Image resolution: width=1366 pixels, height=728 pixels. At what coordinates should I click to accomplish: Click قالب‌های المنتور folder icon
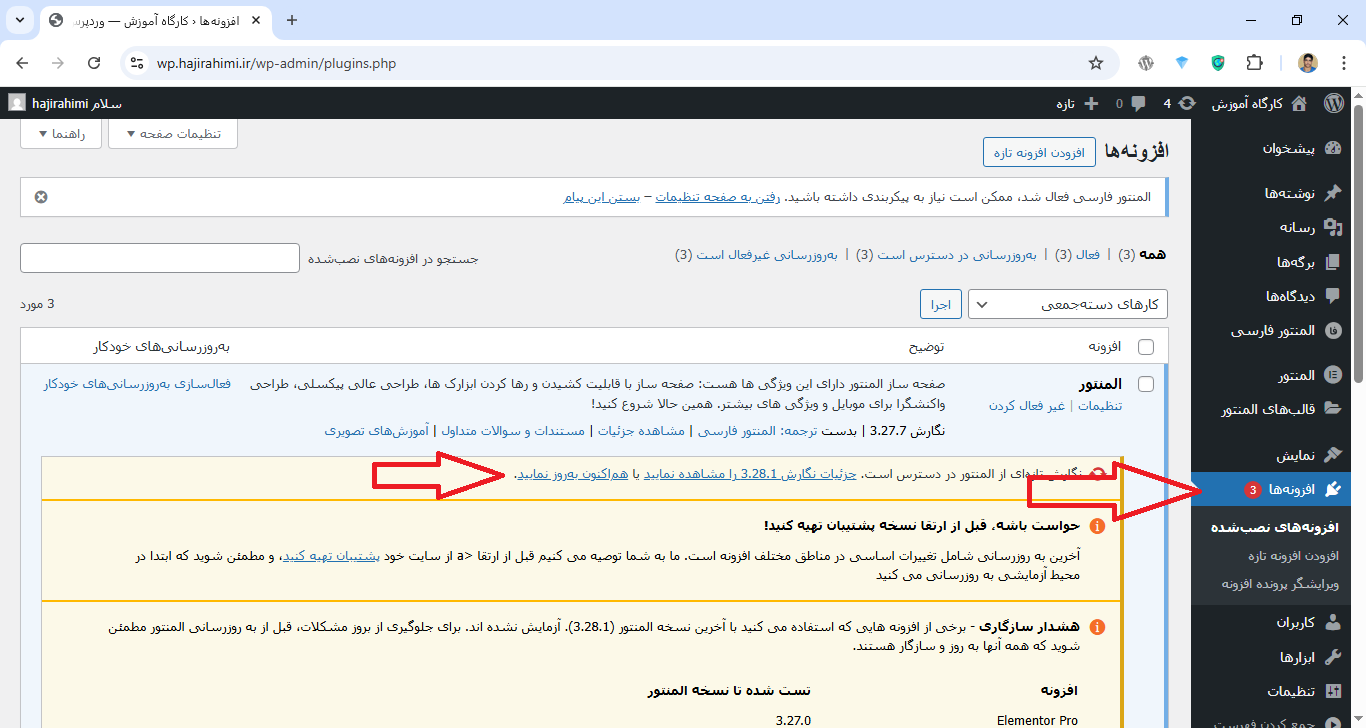(x=1332, y=409)
